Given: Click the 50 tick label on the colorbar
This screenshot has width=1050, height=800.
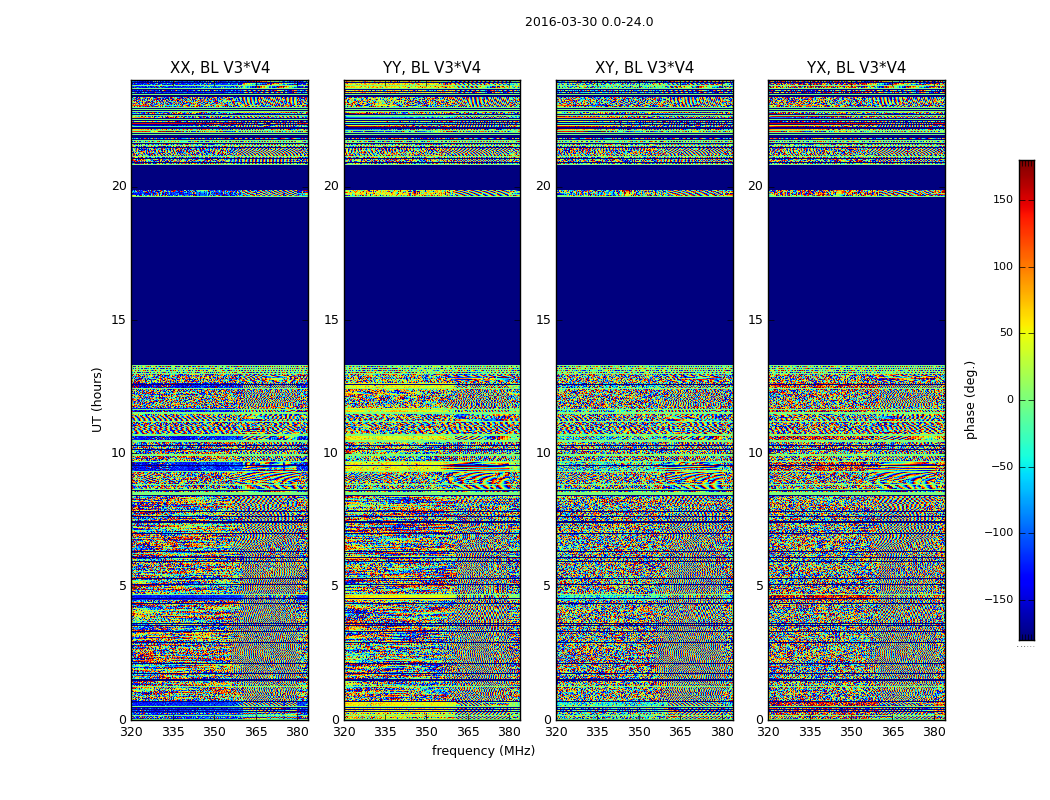Looking at the screenshot, I should (1006, 333).
